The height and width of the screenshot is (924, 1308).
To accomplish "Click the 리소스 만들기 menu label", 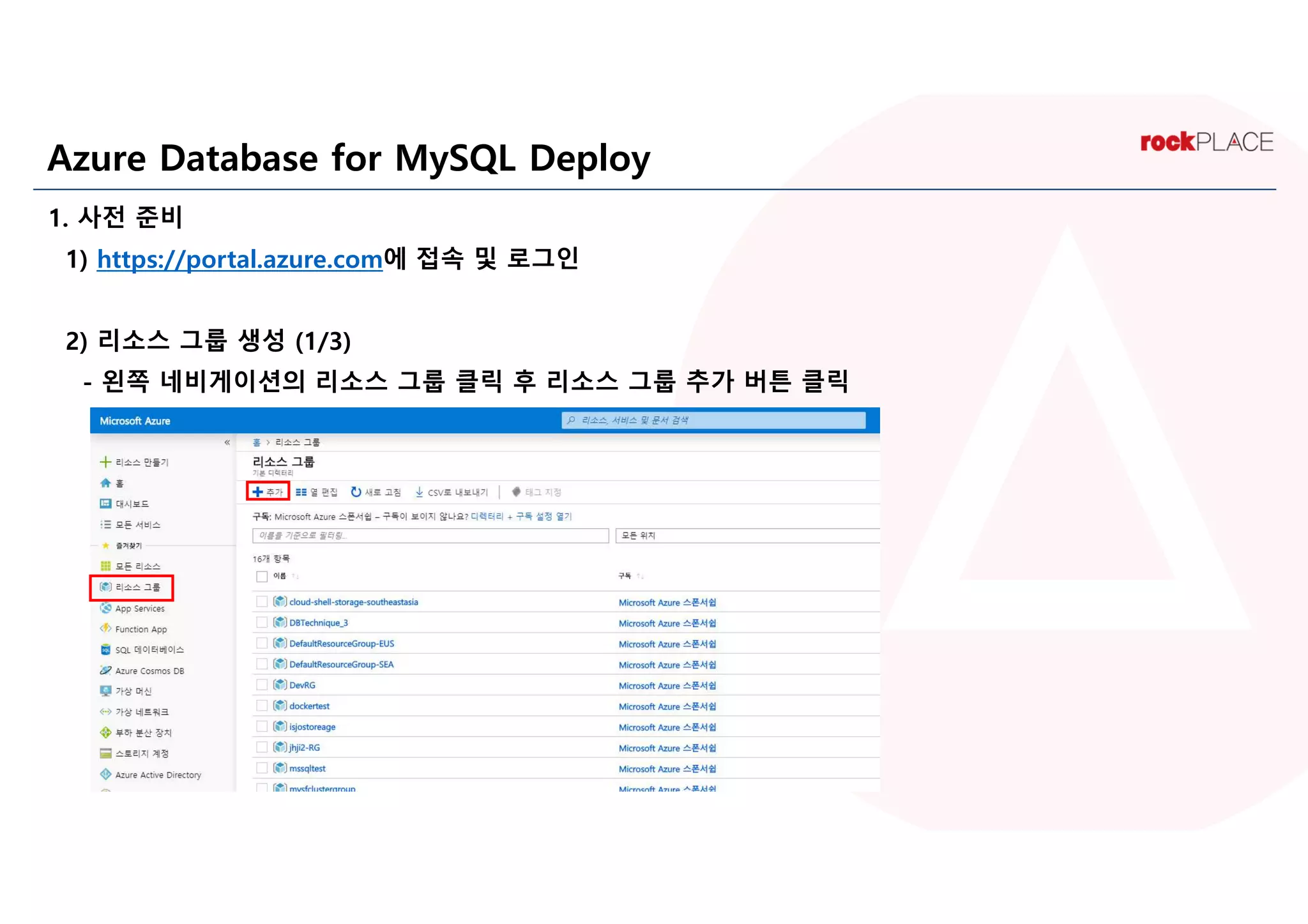I will click(x=142, y=462).
